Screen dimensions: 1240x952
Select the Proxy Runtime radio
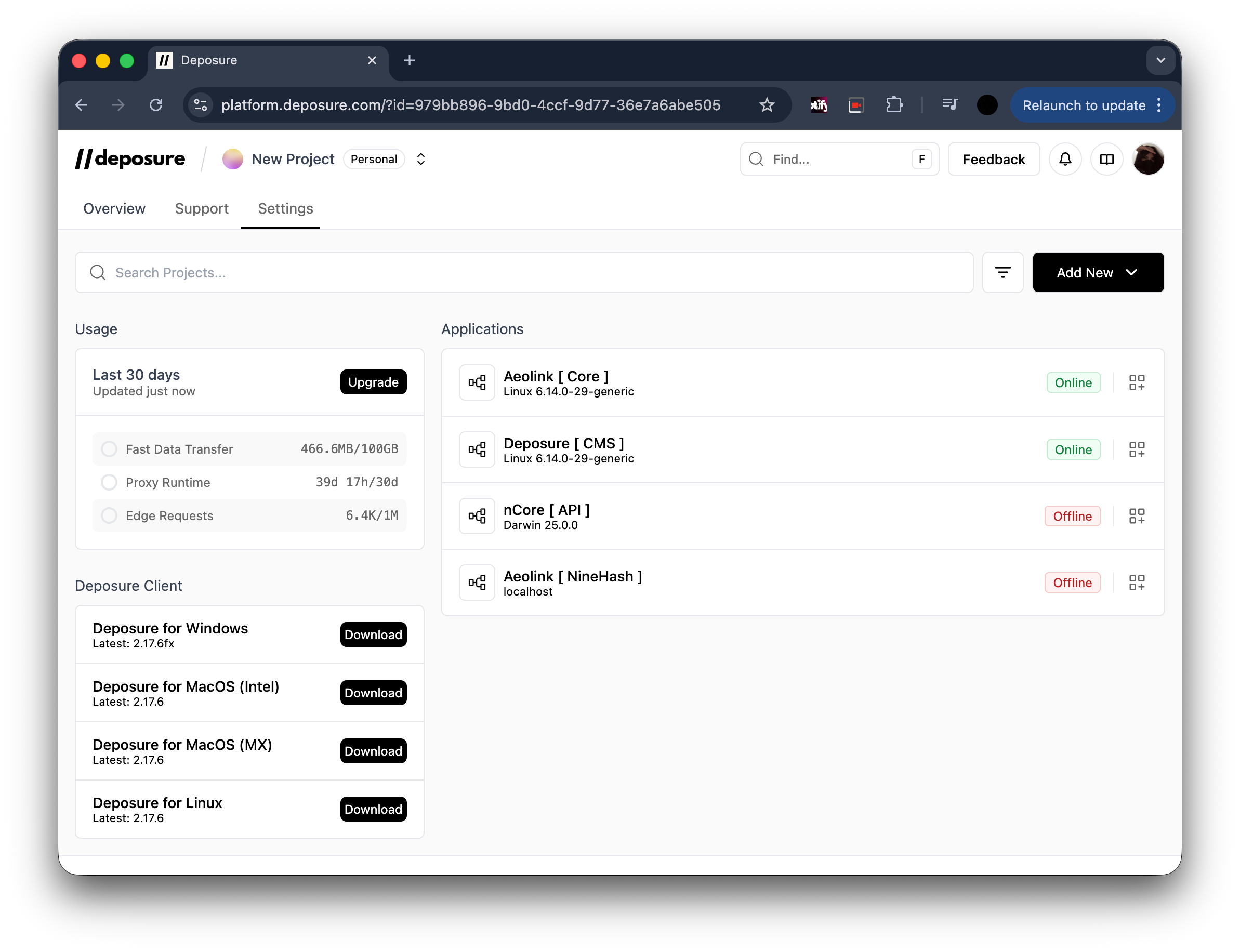[109, 482]
